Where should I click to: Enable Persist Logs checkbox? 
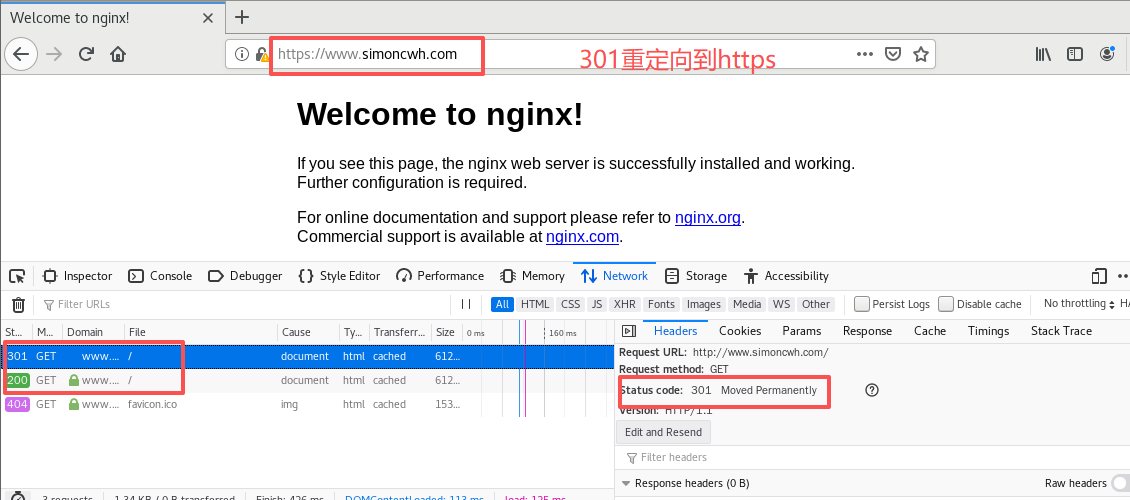pos(861,304)
